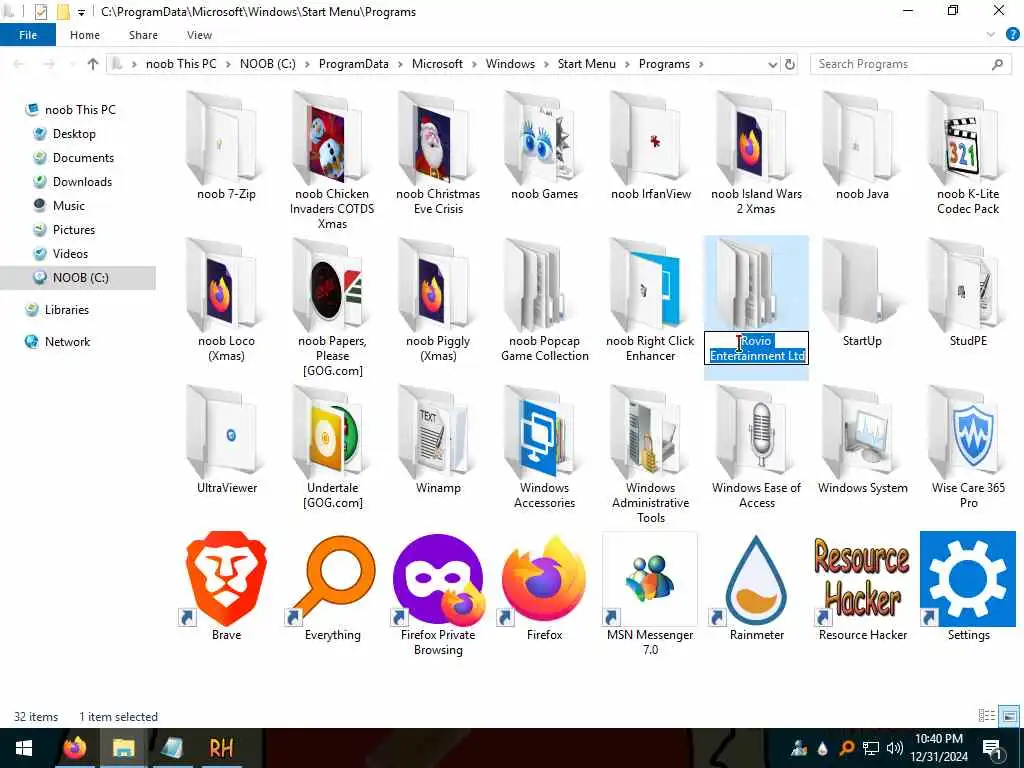Select Downloads in navigation pane
Image resolution: width=1024 pixels, height=768 pixels.
pyautogui.click(x=82, y=182)
